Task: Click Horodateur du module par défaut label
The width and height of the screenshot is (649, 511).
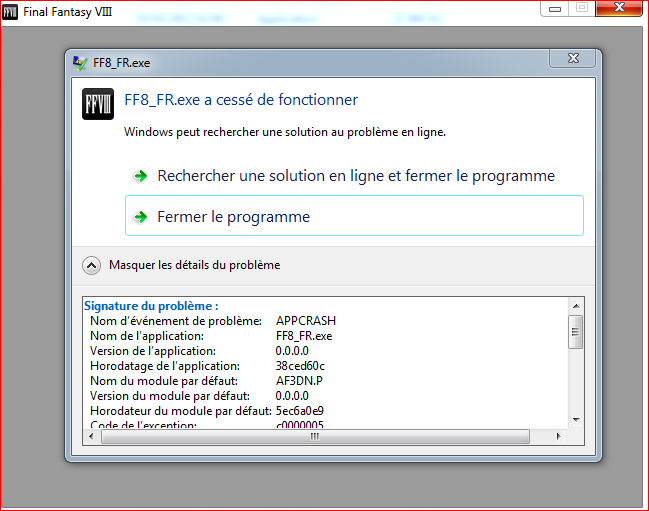Action: tap(181, 411)
